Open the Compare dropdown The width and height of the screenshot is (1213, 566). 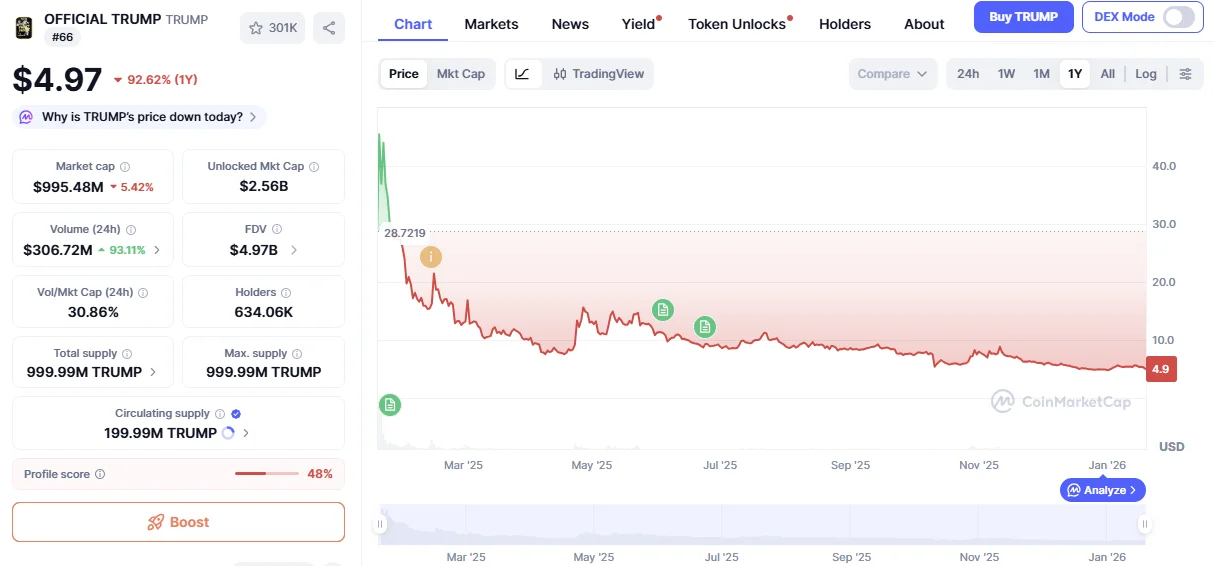pos(892,74)
